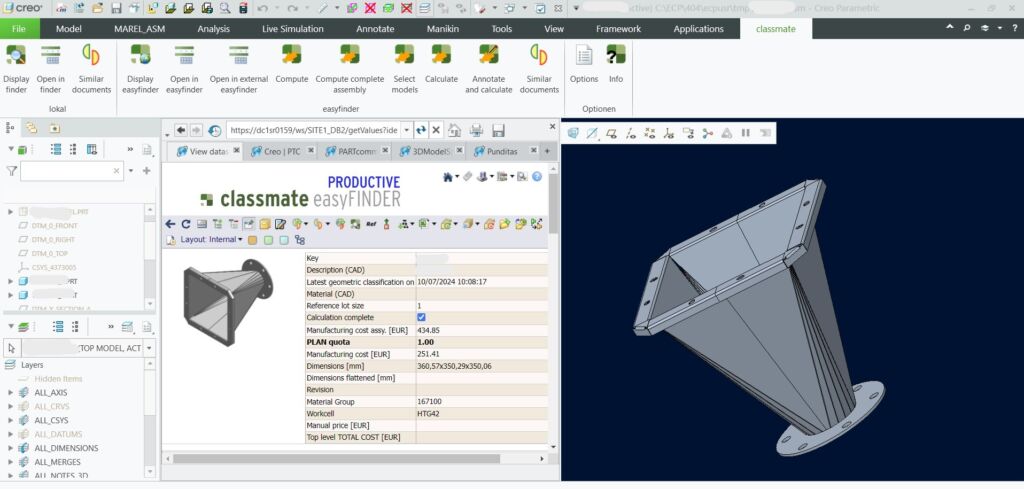This screenshot has width=1024, height=489.
Task: Select the Creo | PTC browser tab
Action: point(281,152)
